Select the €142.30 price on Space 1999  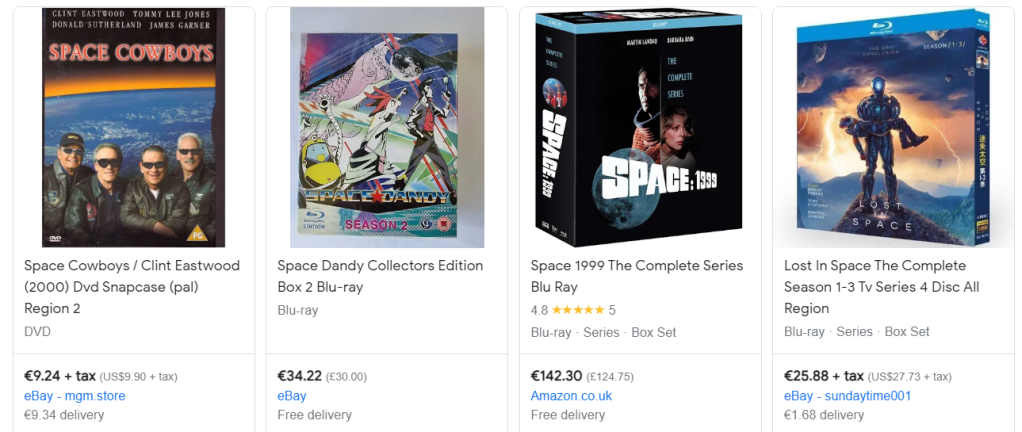tap(556, 376)
